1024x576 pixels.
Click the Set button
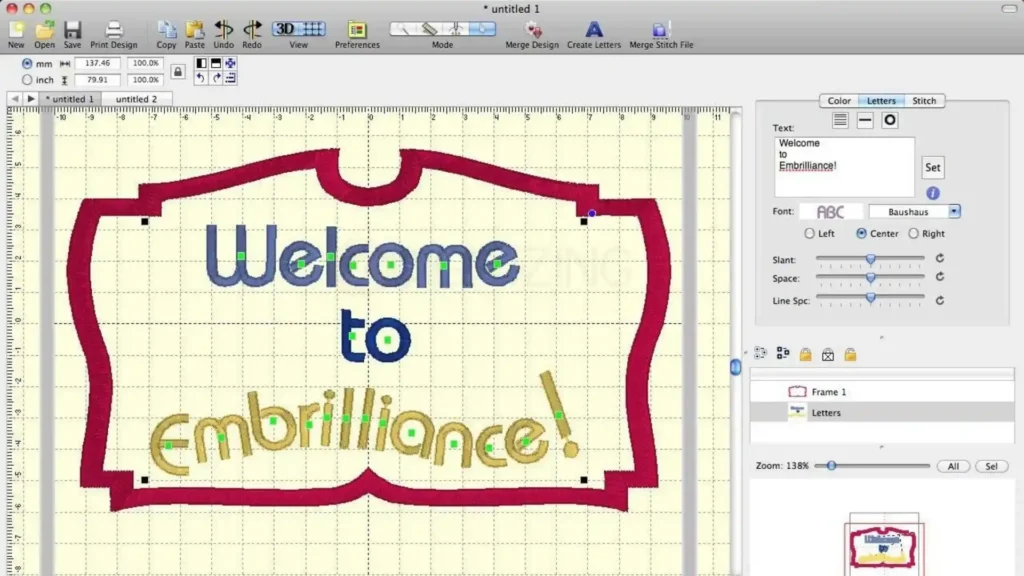(x=933, y=167)
